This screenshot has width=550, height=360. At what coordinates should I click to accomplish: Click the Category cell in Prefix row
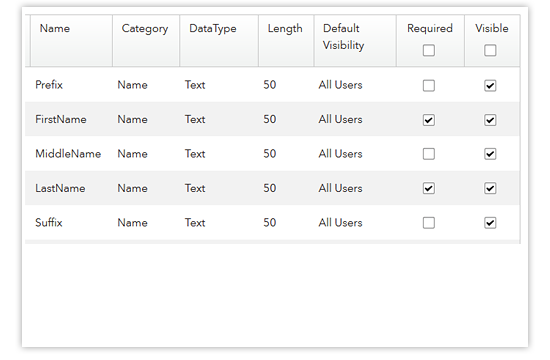coord(132,85)
